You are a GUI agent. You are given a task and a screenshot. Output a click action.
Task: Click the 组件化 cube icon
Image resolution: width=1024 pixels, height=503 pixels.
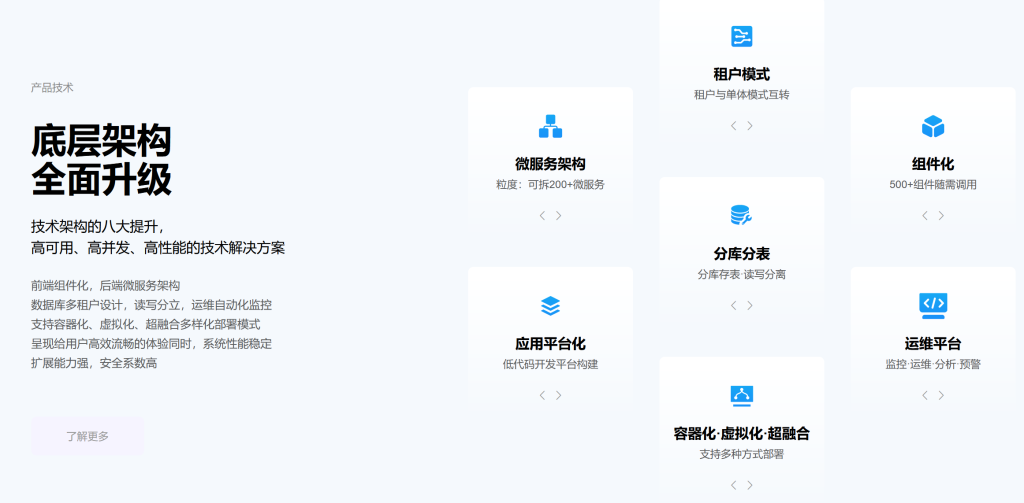(x=932, y=127)
